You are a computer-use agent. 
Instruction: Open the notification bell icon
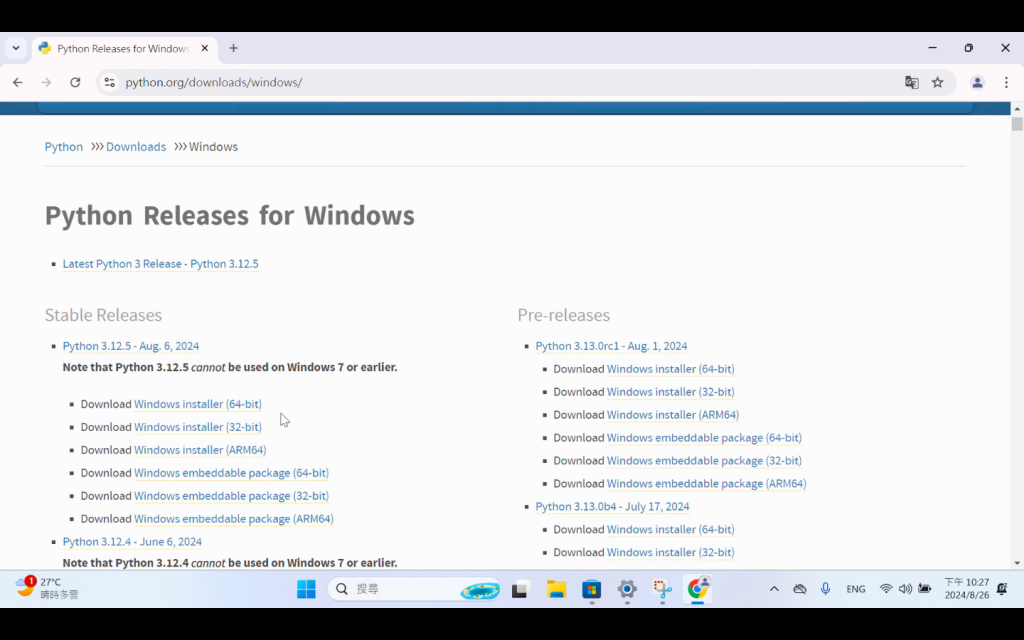(1002, 589)
